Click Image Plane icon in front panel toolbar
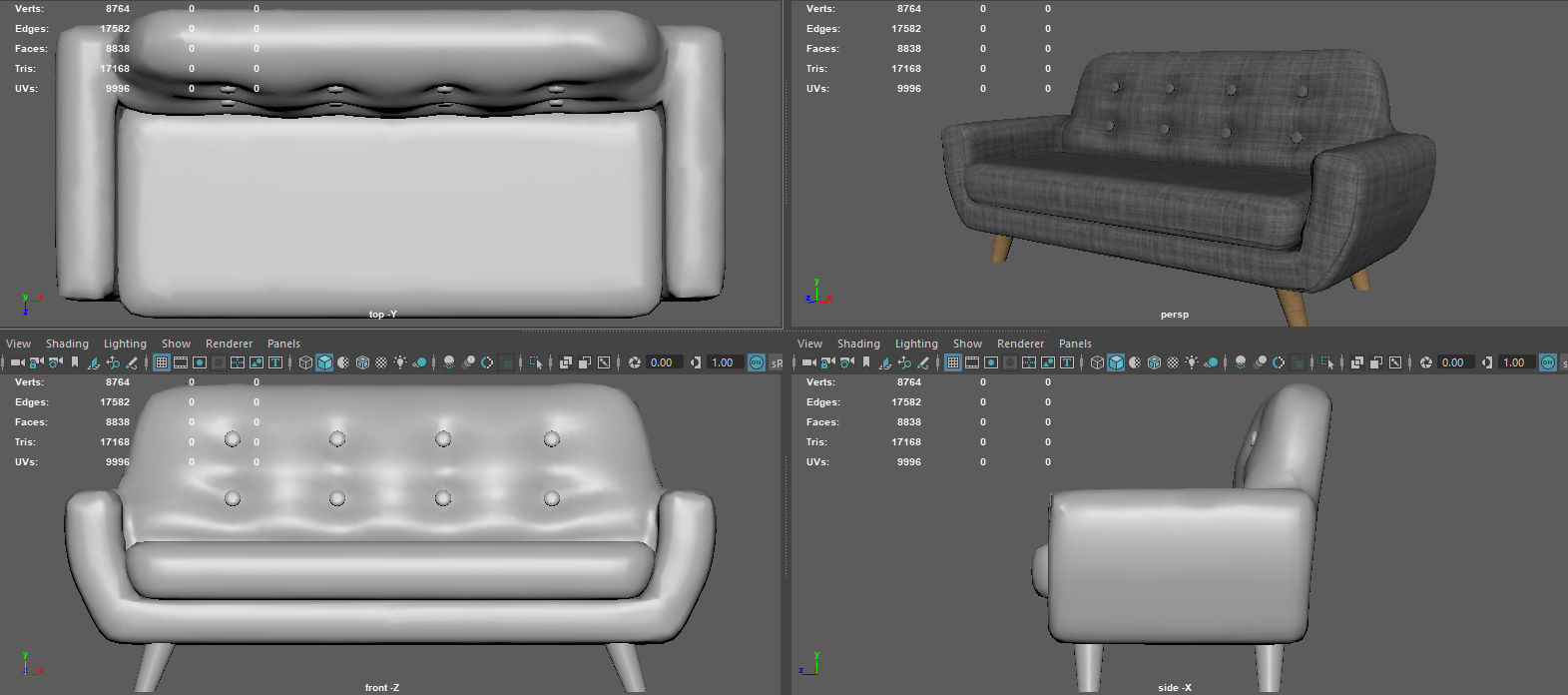This screenshot has width=1568, height=695. 94,362
